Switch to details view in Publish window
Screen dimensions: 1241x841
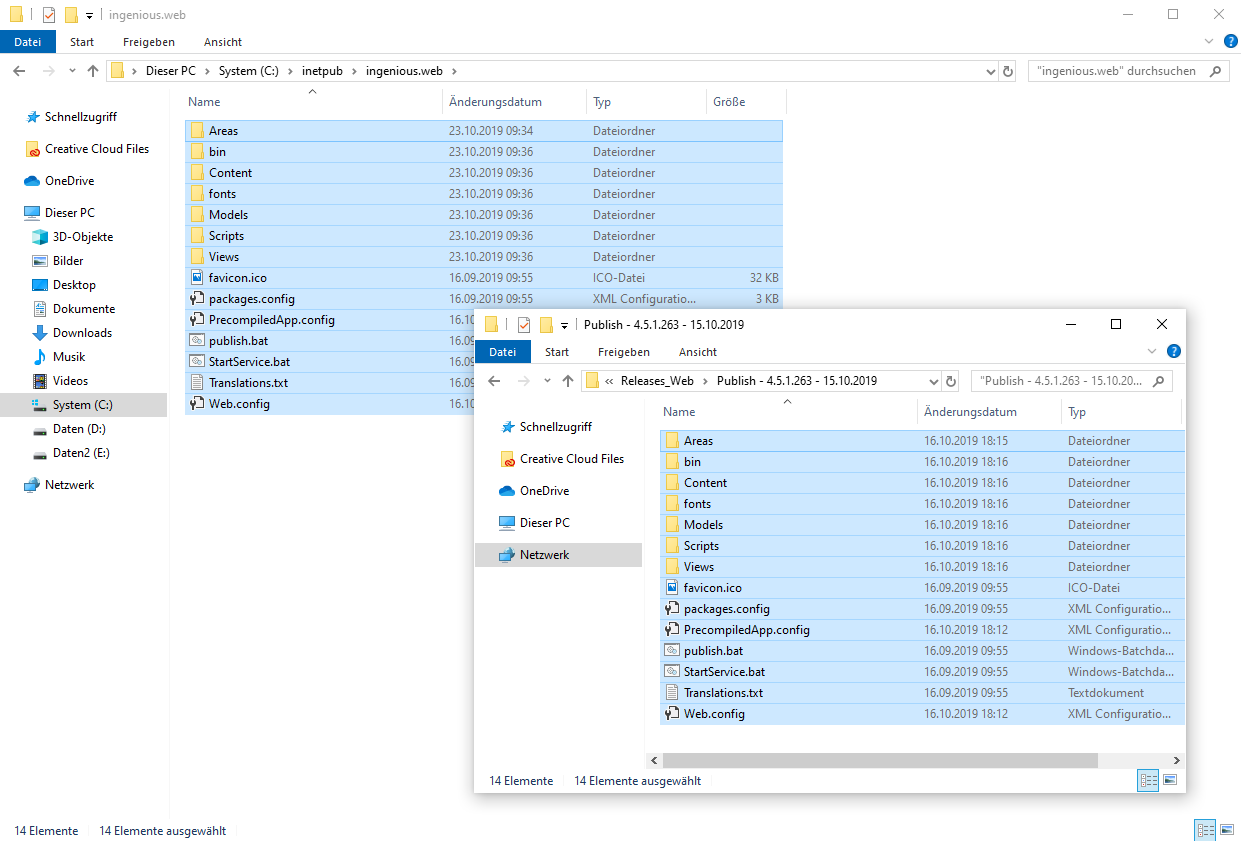tap(1149, 780)
